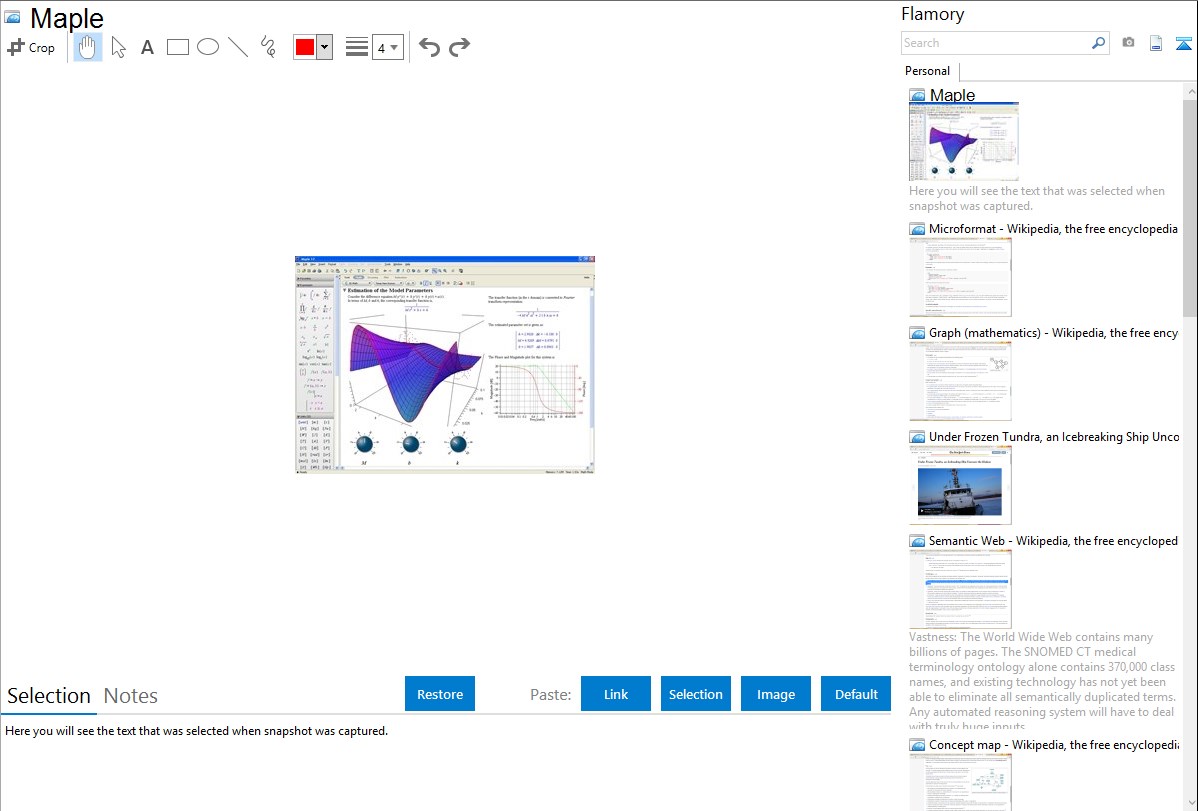Open the Personal tab
This screenshot has height=811, width=1198.
coord(927,71)
